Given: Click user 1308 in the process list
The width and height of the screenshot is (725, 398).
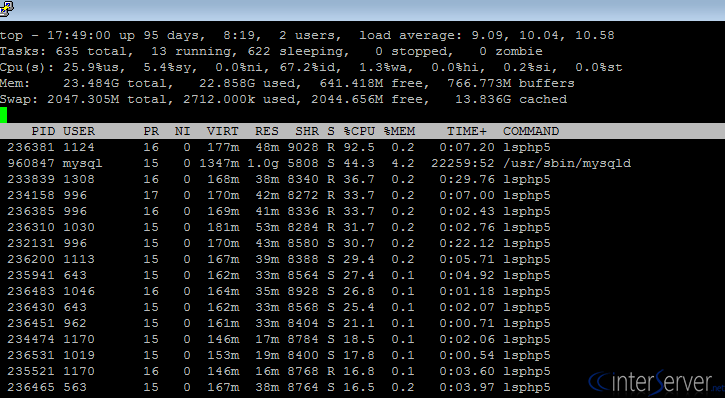Looking at the screenshot, I should [x=79, y=179].
